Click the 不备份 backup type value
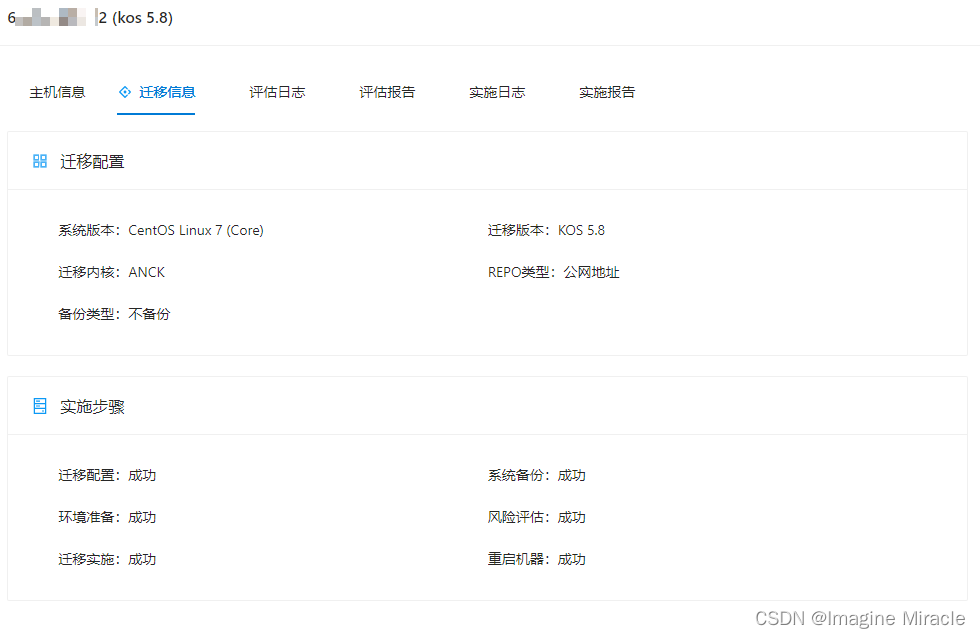 pos(149,314)
